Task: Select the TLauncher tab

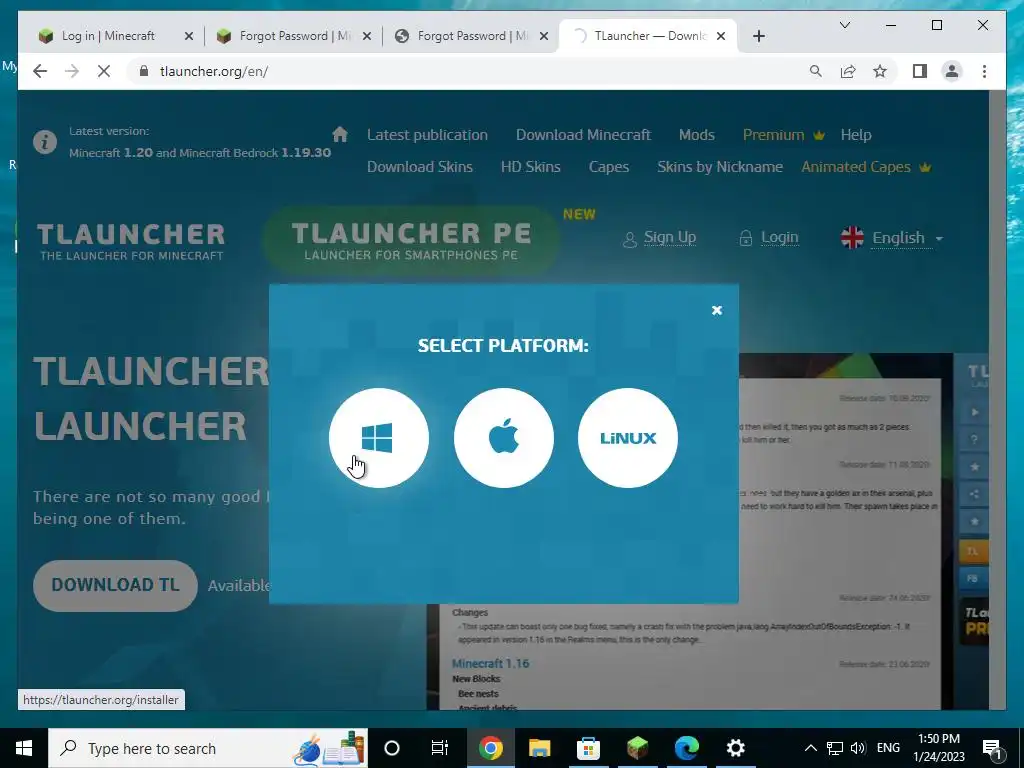Action: [x=648, y=36]
